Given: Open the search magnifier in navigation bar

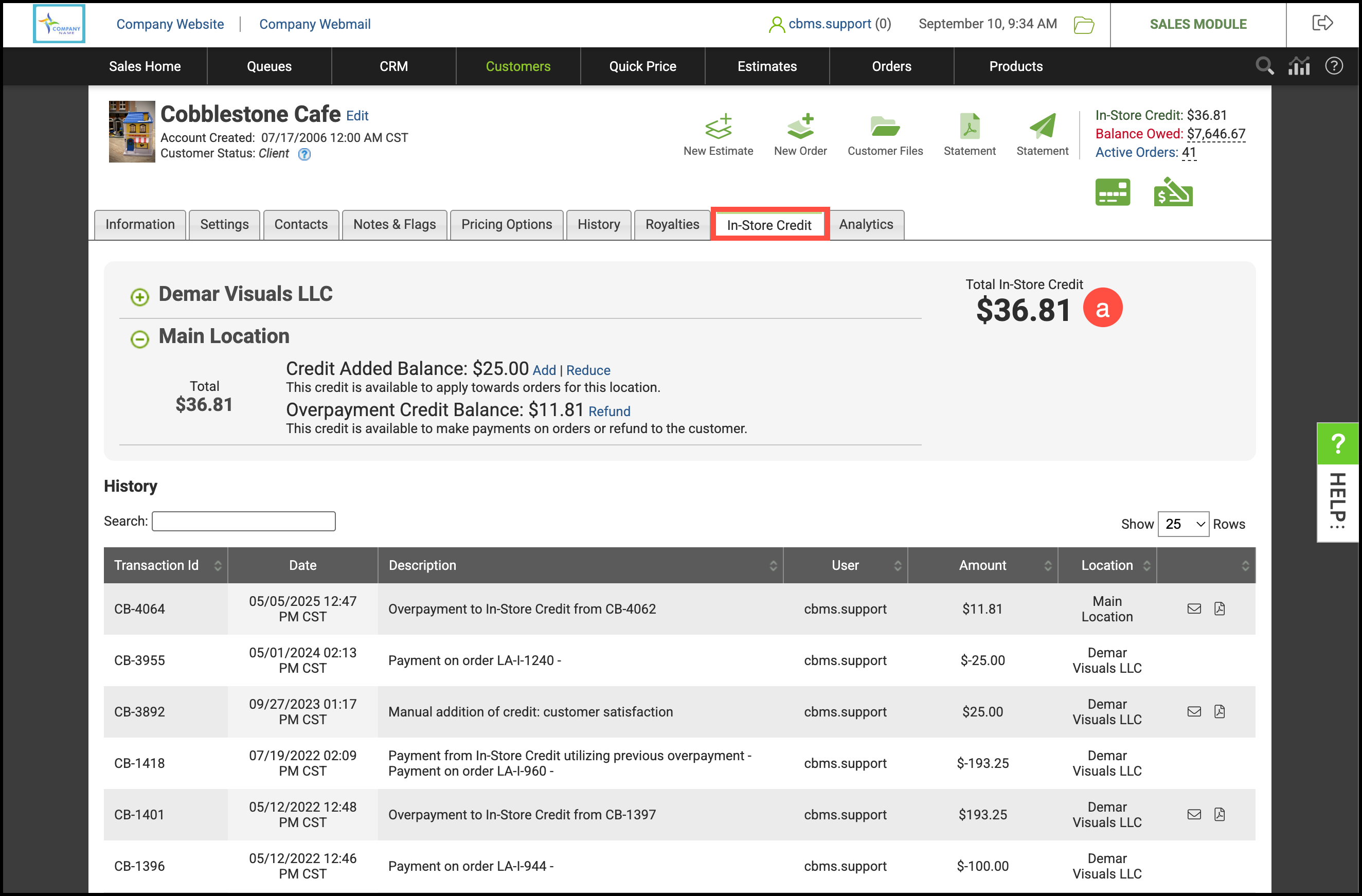Looking at the screenshot, I should point(1264,66).
